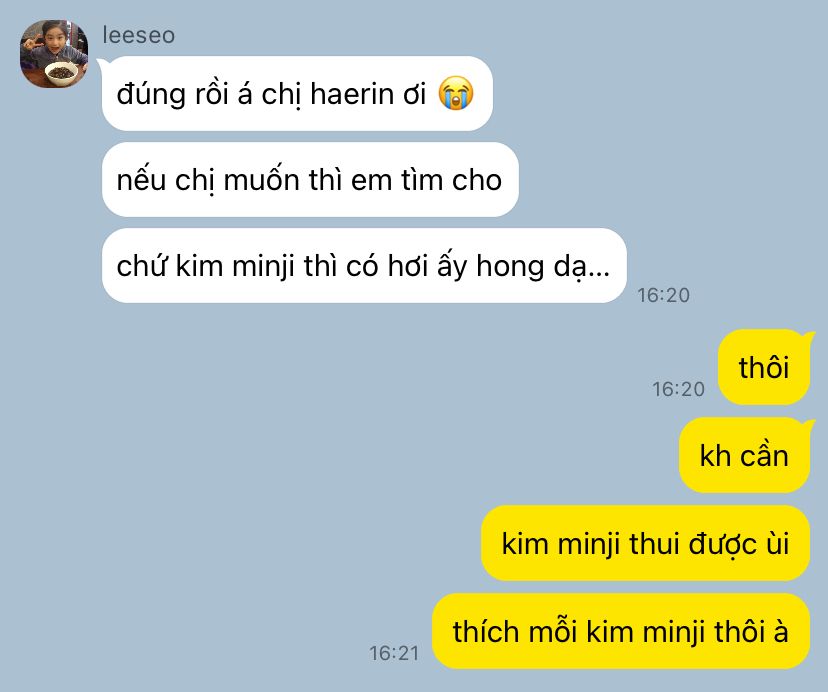Select message "đúng rồi á chị haerin ơi"
Viewport: 828px width, 692px height.
pyautogui.click(x=297, y=93)
